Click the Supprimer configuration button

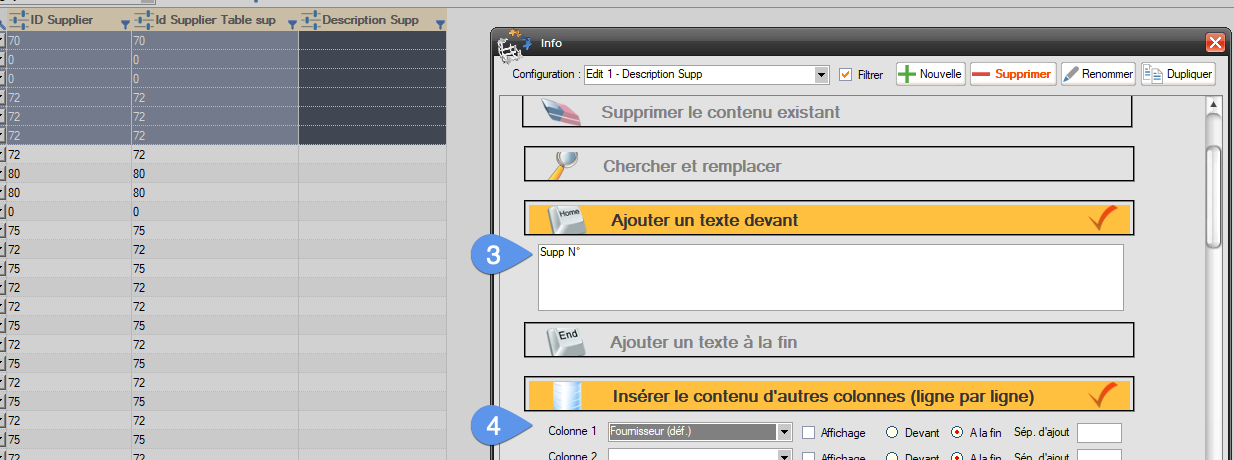point(1012,74)
